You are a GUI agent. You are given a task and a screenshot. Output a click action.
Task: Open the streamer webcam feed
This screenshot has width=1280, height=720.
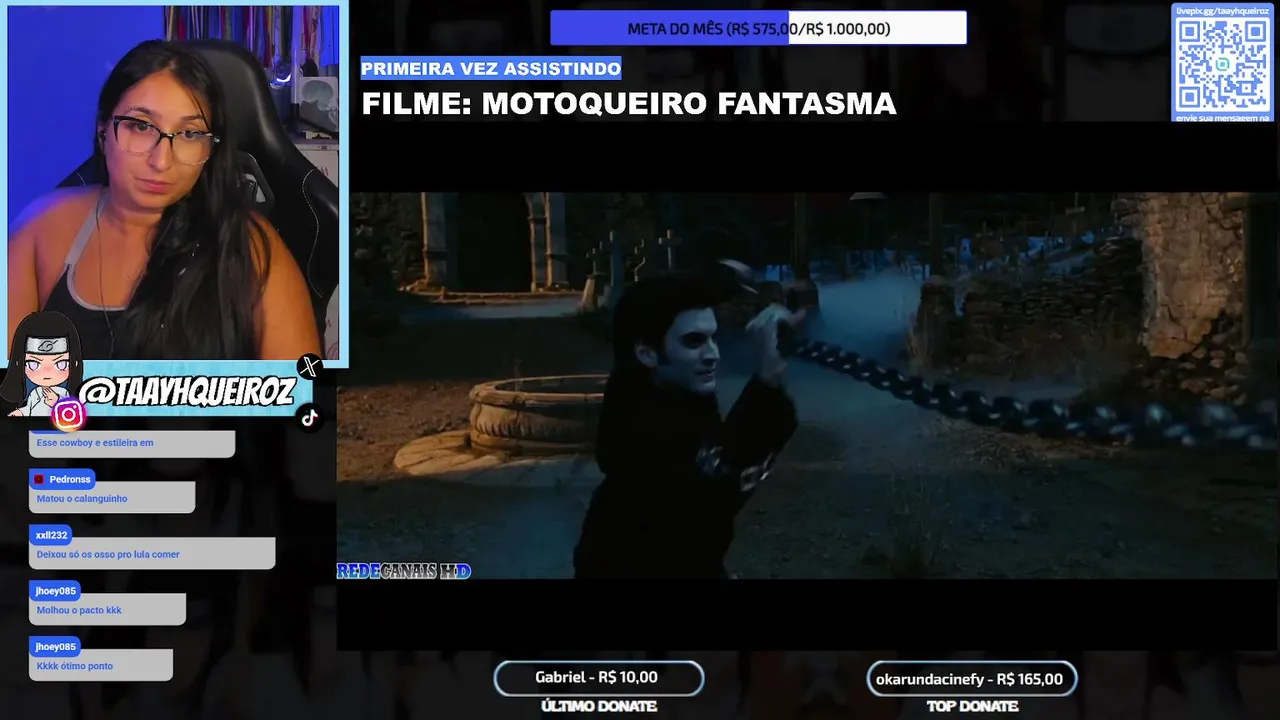click(x=174, y=182)
